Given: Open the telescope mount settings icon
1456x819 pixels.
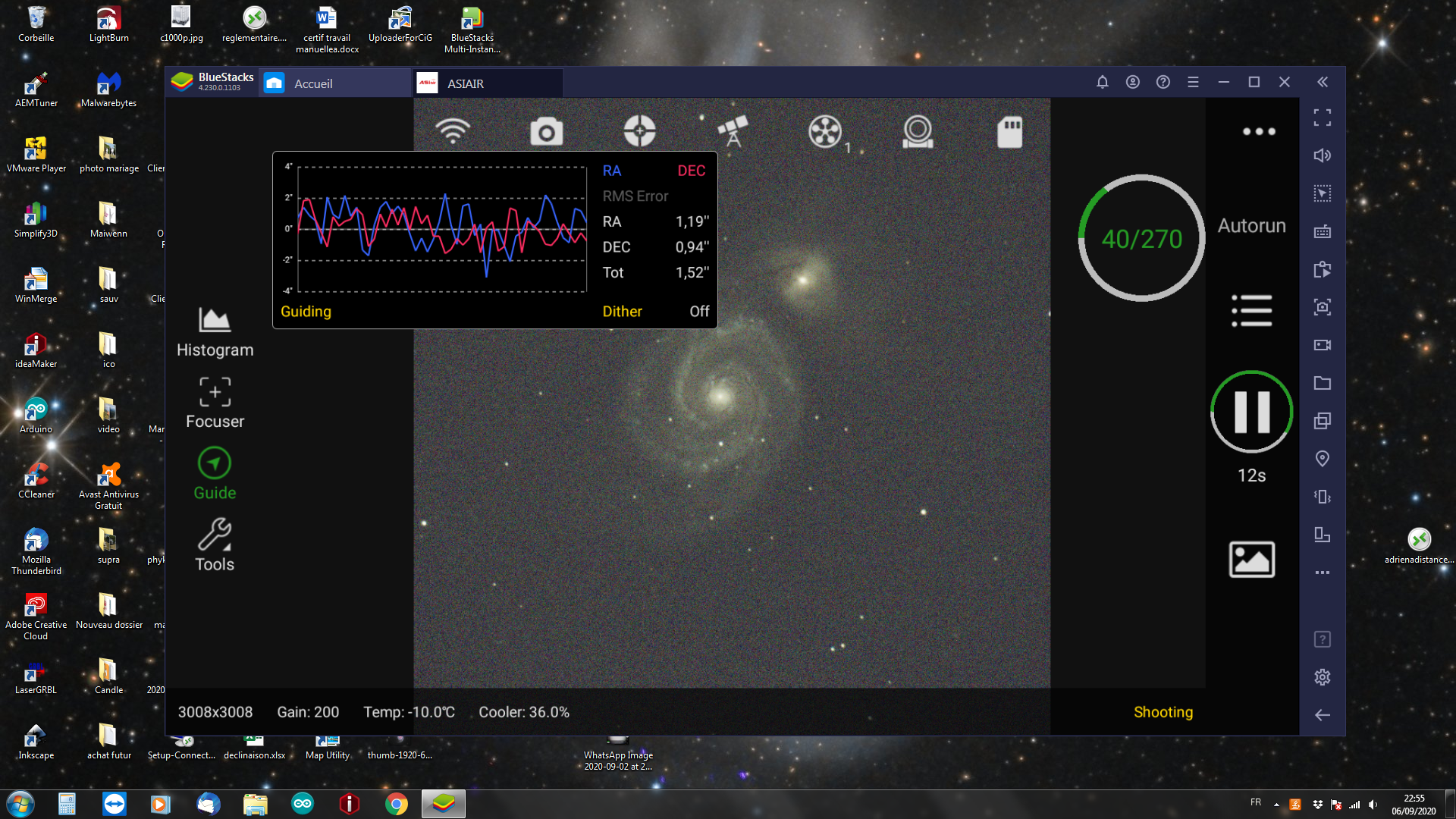Looking at the screenshot, I should click(x=733, y=131).
